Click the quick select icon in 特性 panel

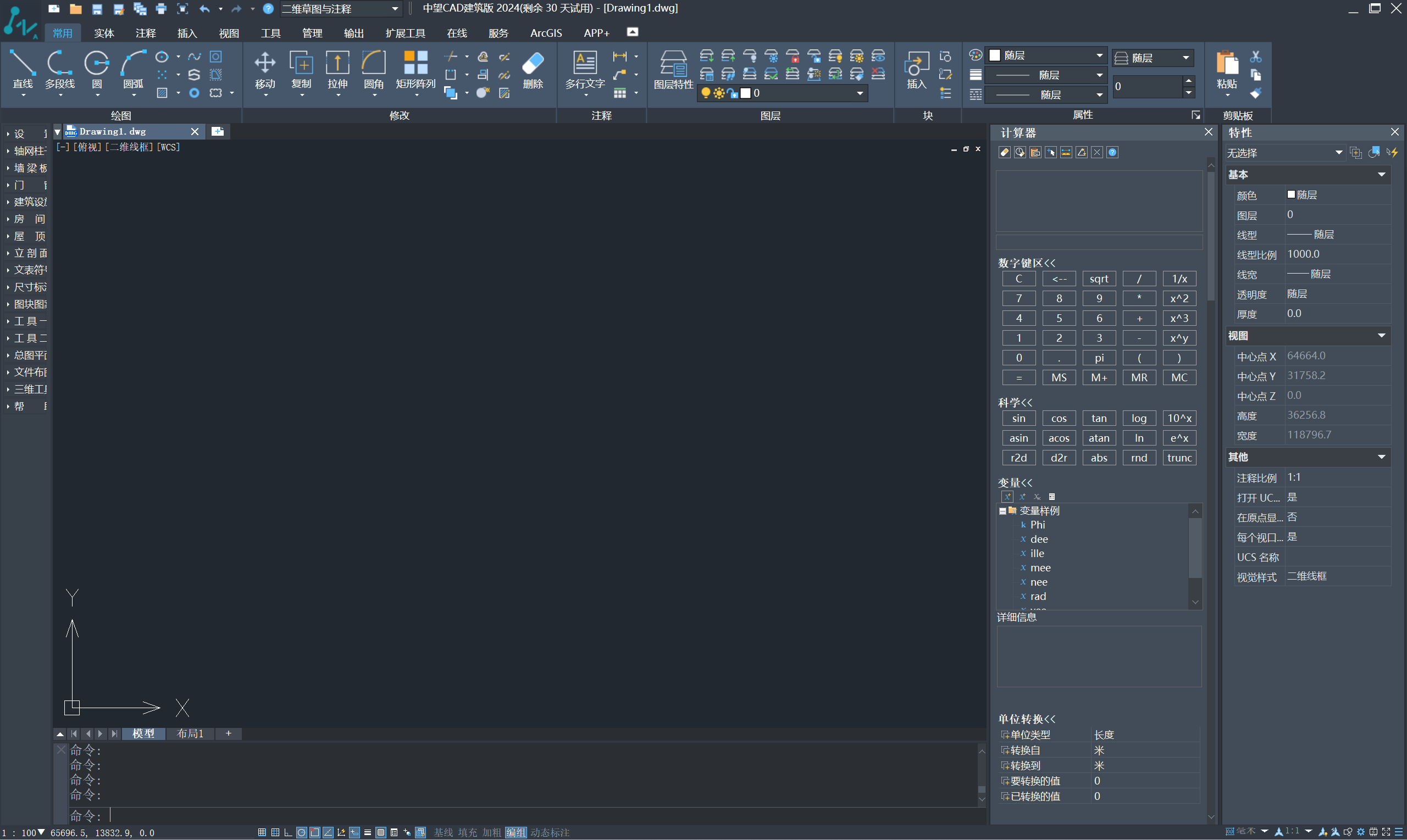coord(1392,152)
